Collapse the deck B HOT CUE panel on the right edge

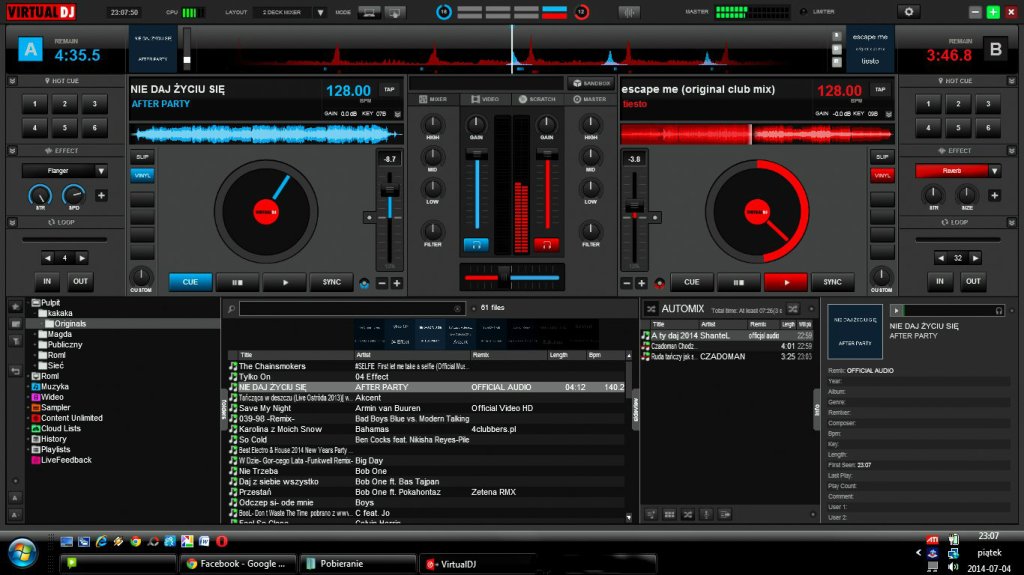[1012, 81]
